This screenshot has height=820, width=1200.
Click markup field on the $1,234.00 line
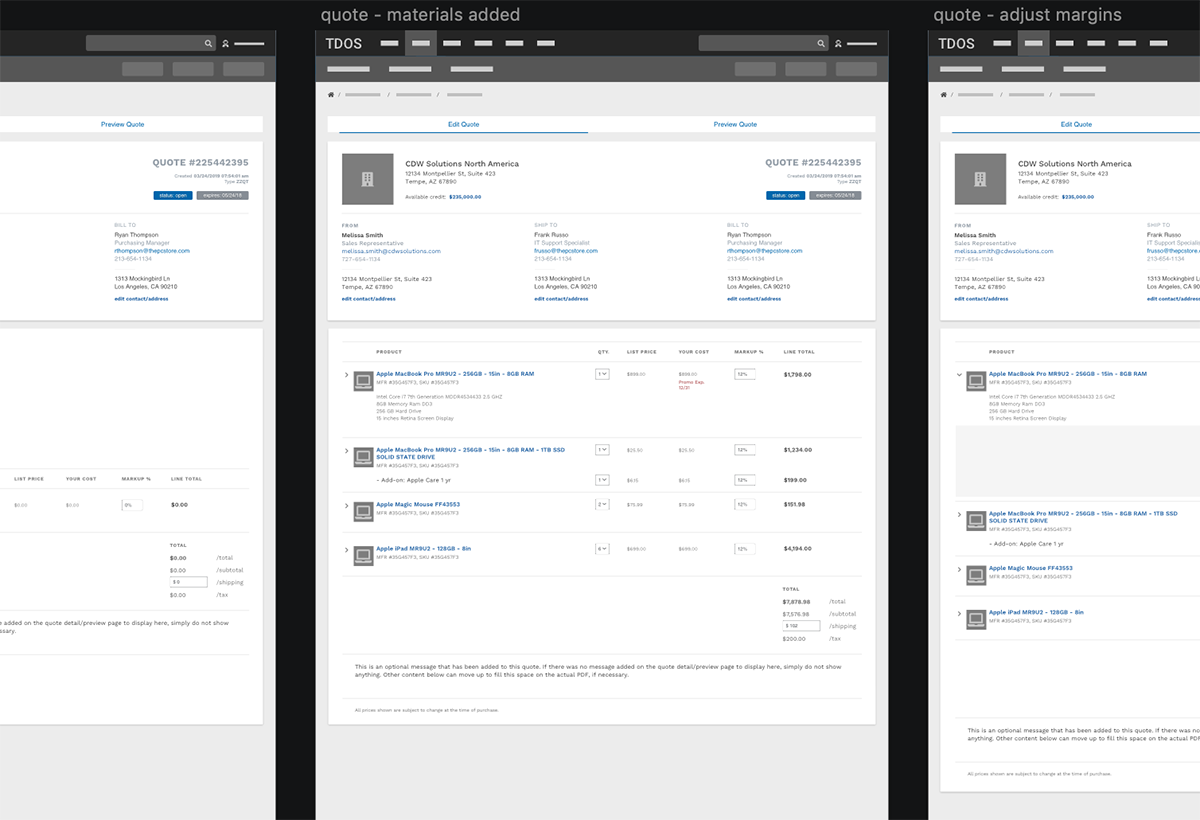coord(745,450)
